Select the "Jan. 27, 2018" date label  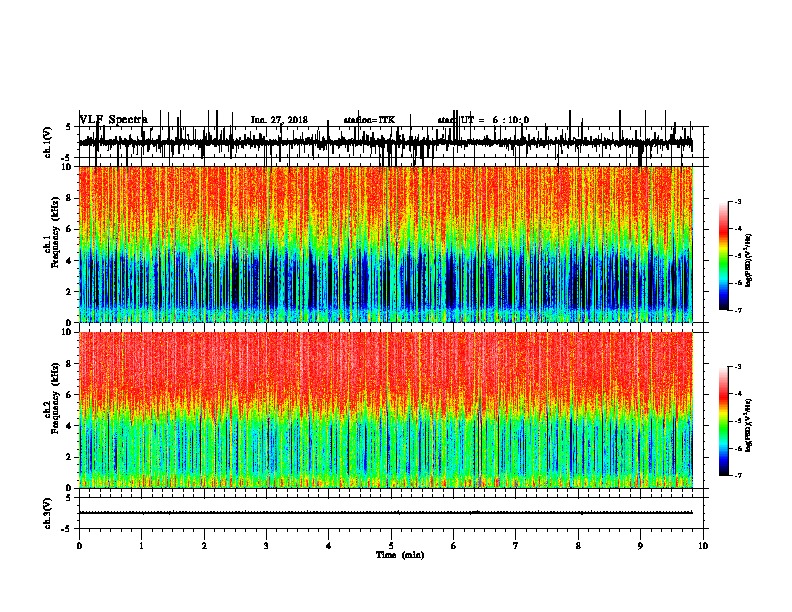tap(279, 120)
